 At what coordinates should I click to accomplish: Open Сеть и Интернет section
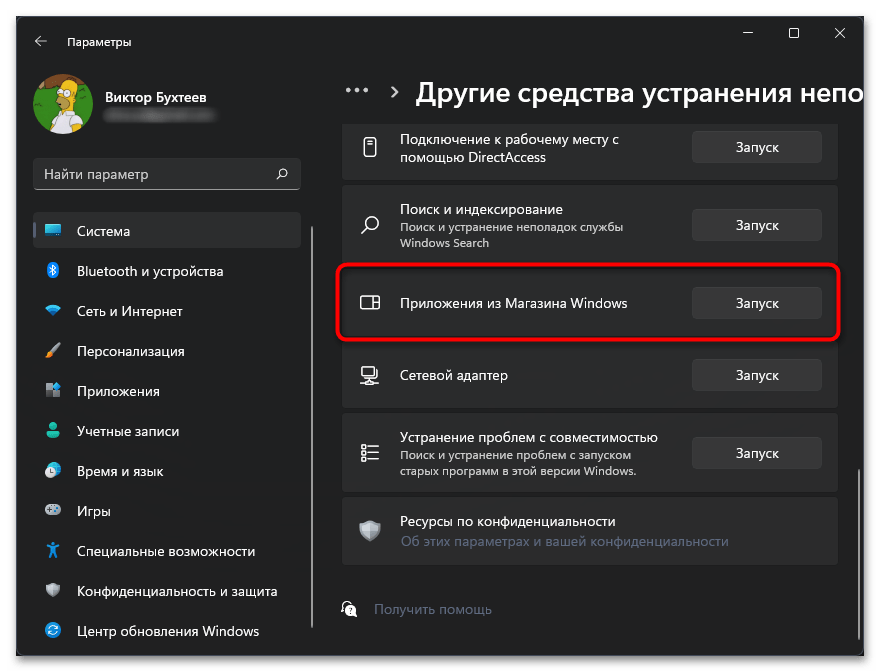(167, 310)
